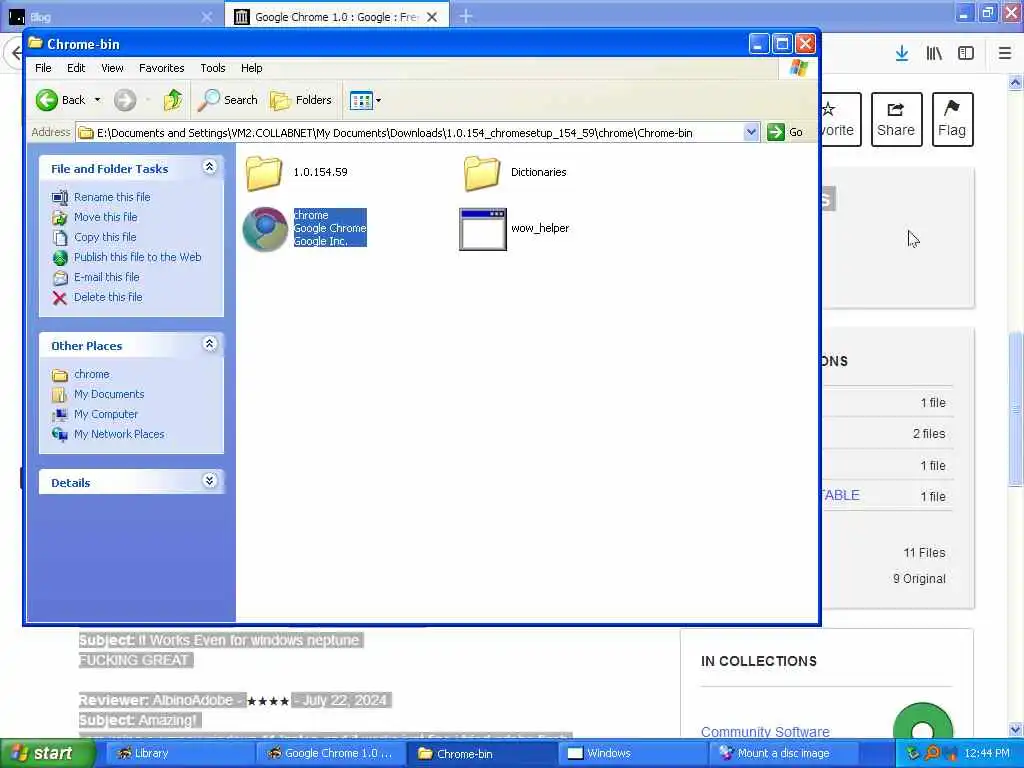Select the wow_helper executable icon

tap(483, 229)
